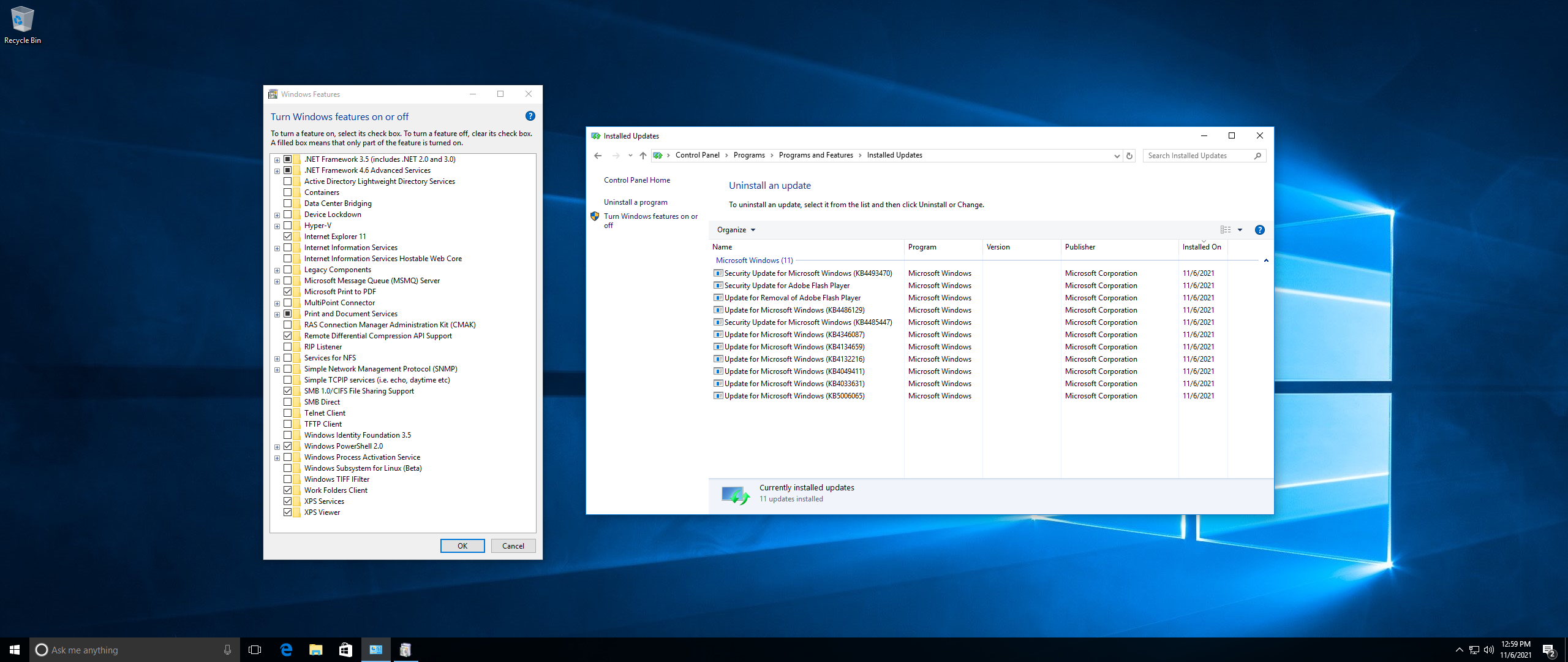1568x662 pixels.
Task: Click the volume speaker icon in the tray
Action: point(1489,650)
